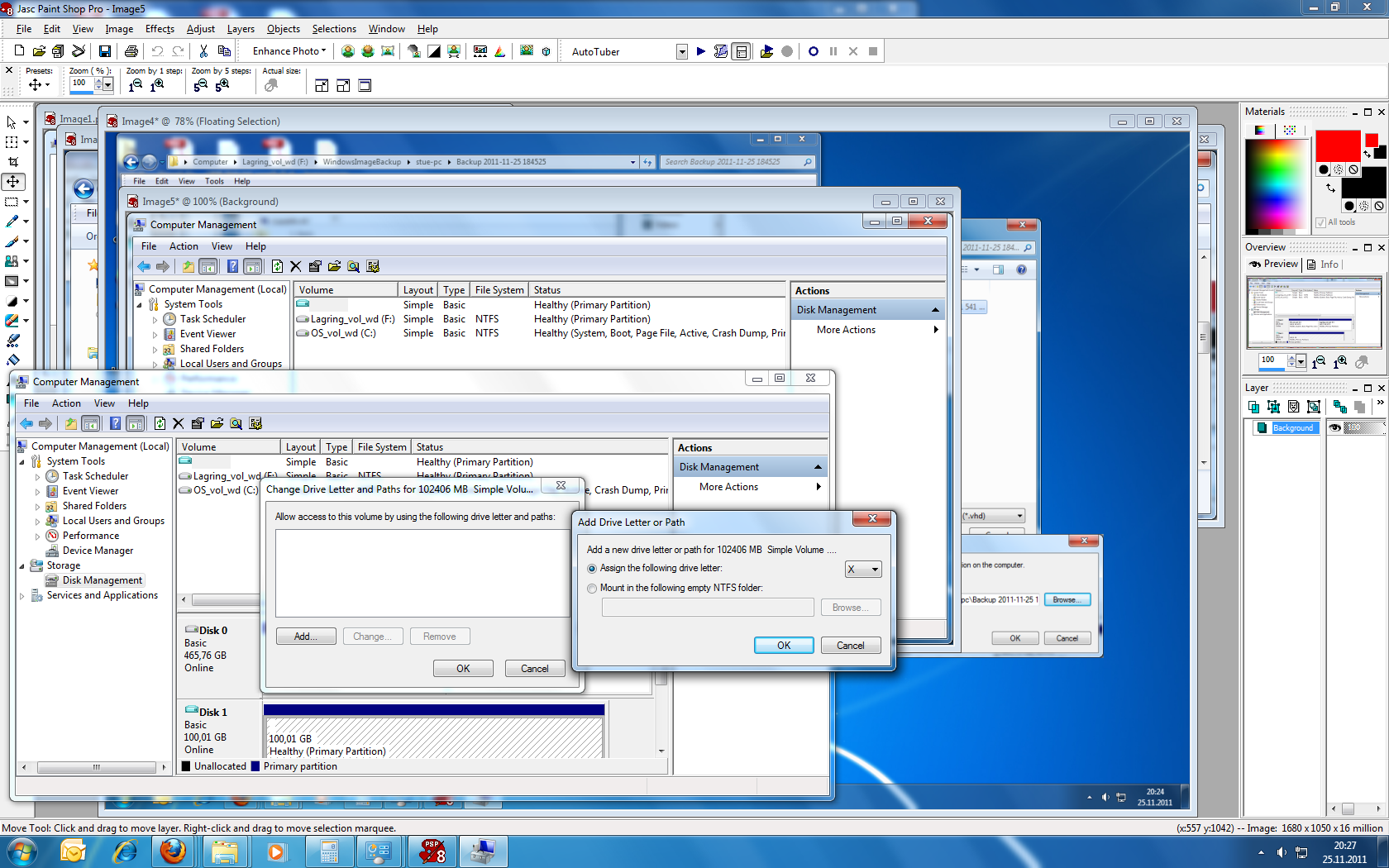Open Action menu in front Computer Management
The height and width of the screenshot is (868, 1389).
(66, 403)
